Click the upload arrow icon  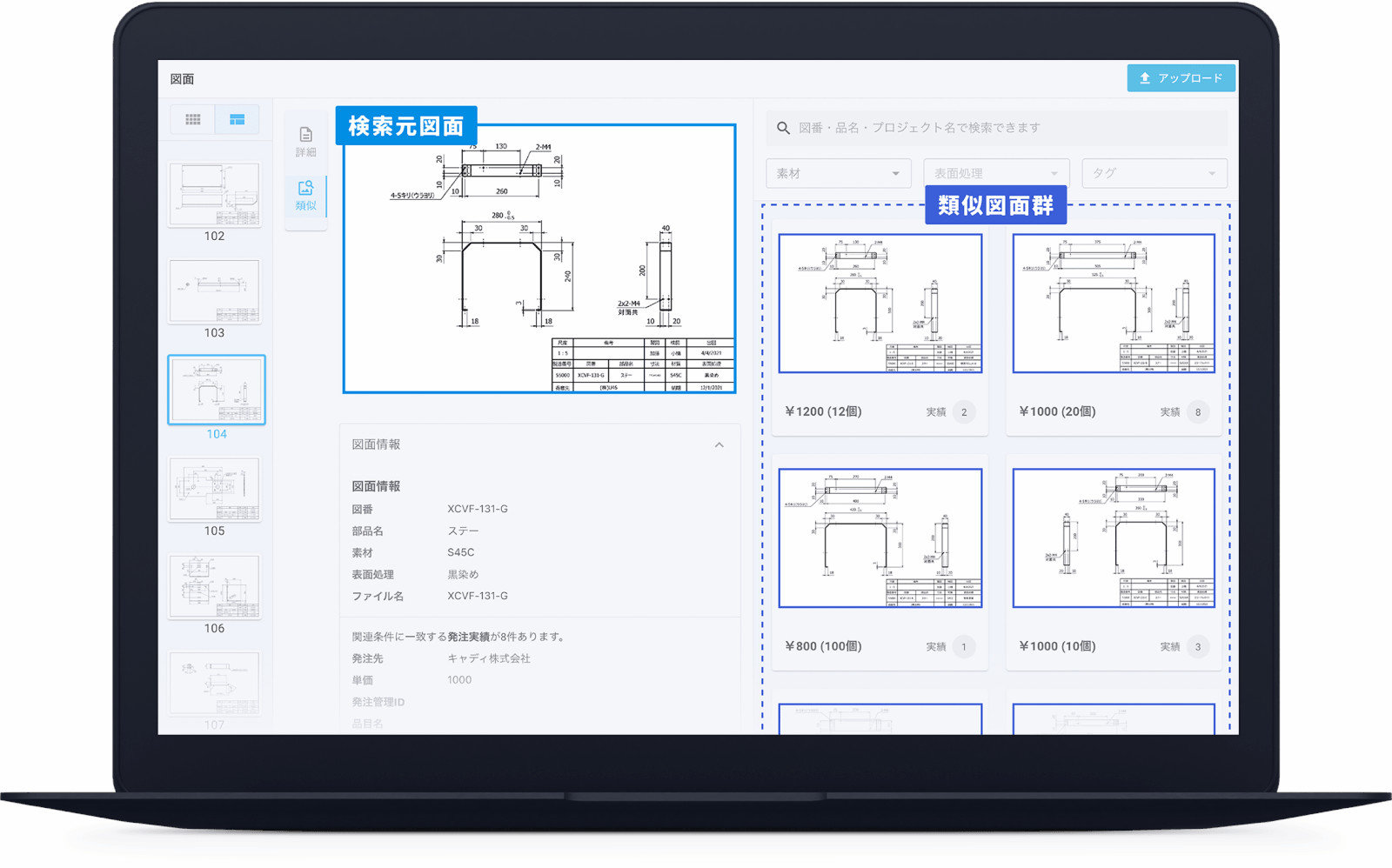(x=1145, y=78)
